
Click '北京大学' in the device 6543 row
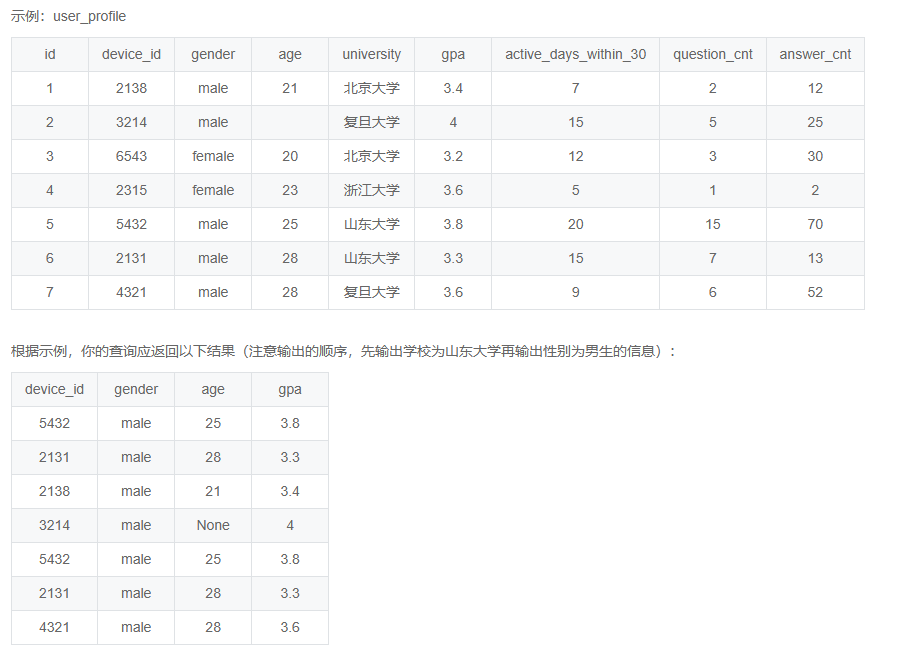[x=371, y=156]
